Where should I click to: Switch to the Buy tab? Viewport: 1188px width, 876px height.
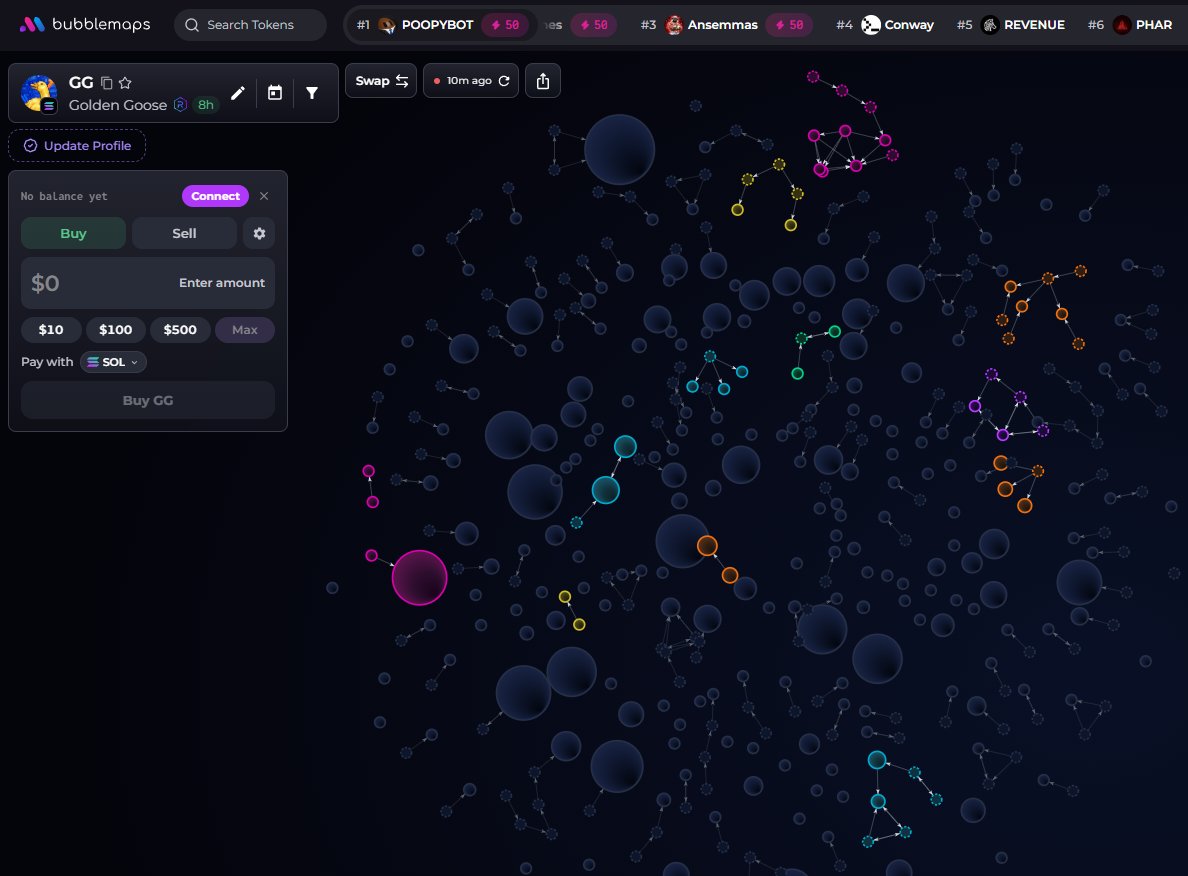coord(73,233)
